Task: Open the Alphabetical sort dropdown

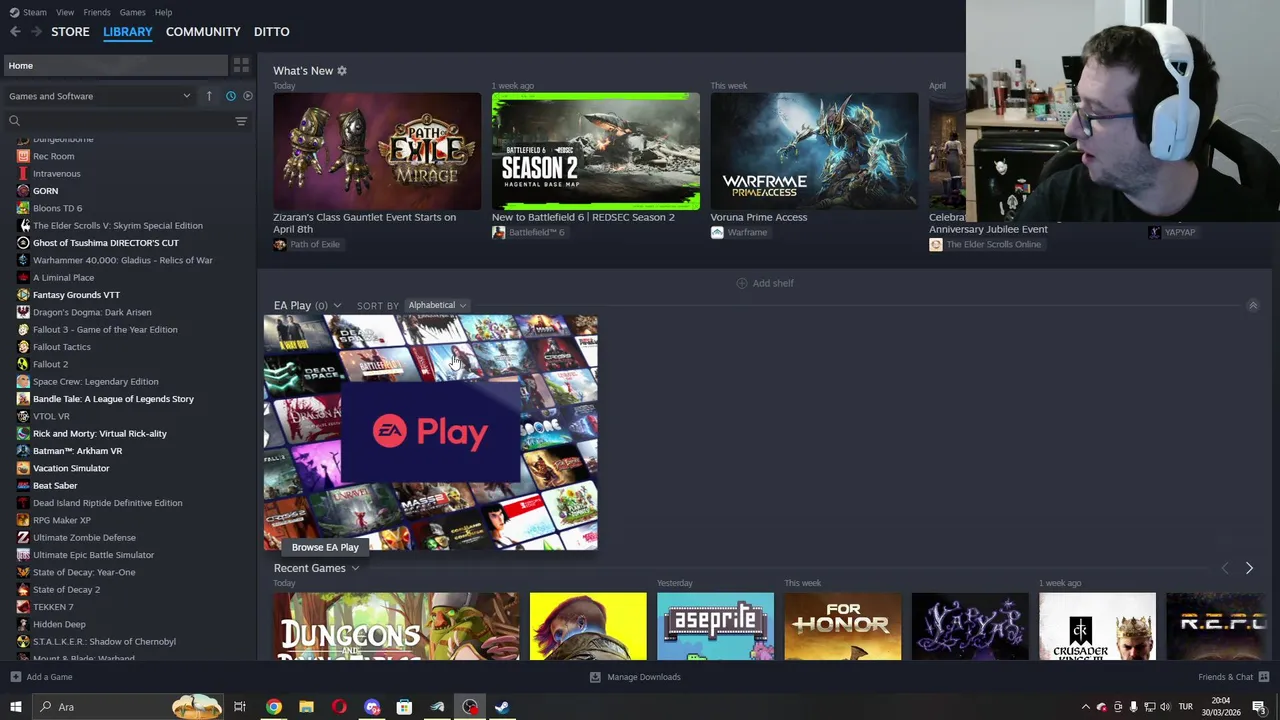Action: (437, 305)
